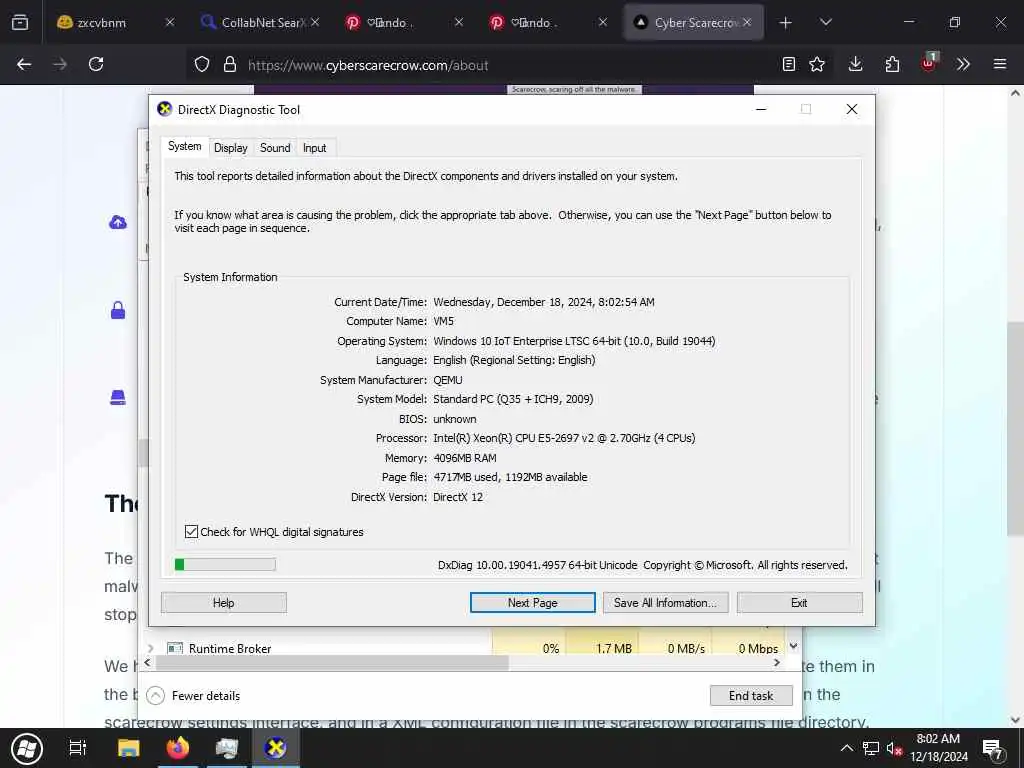This screenshot has width=1024, height=768.
Task: Click Save All Information button
Action: (665, 603)
